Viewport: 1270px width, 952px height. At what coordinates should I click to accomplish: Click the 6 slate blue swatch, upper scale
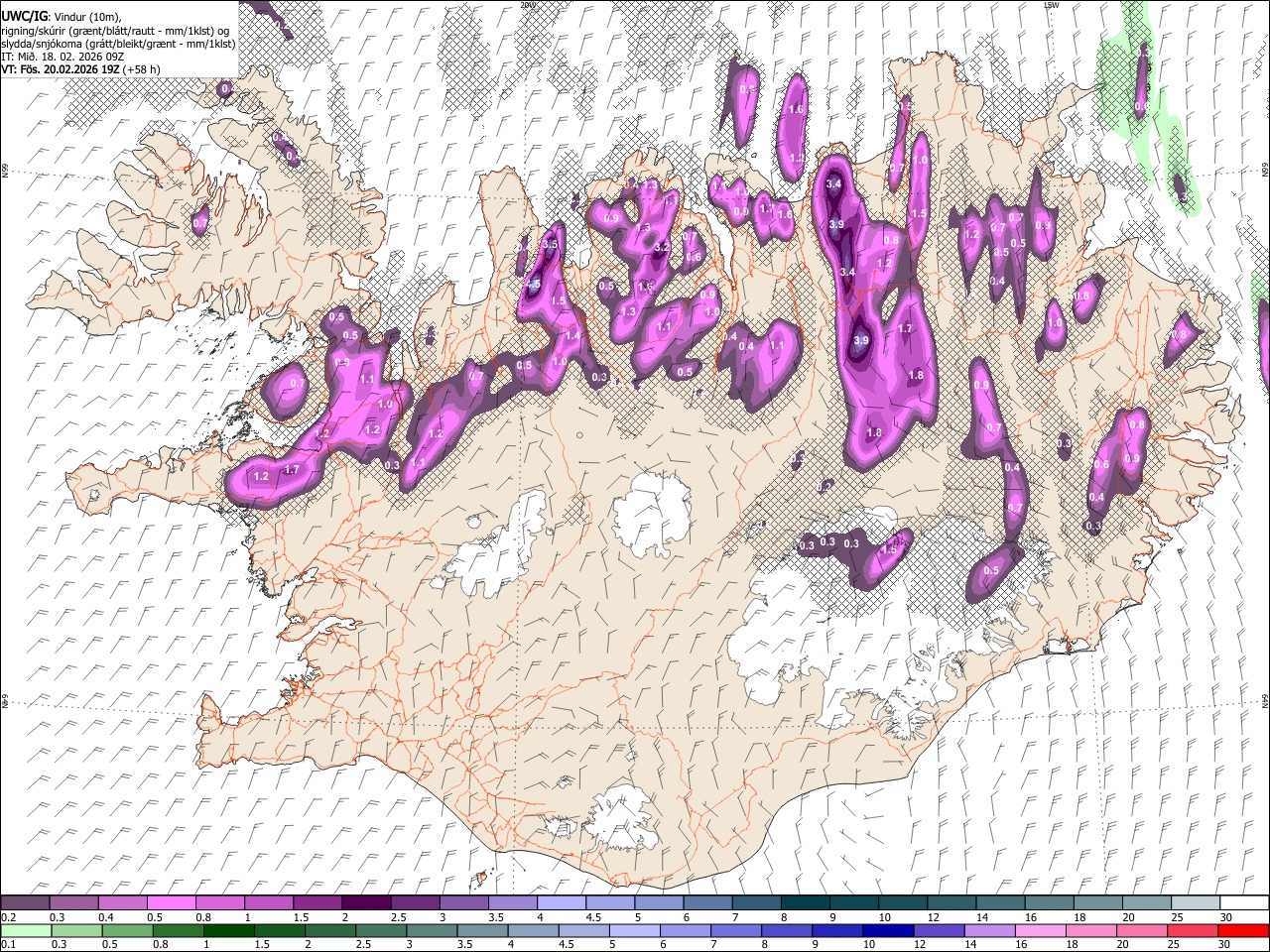point(705,902)
